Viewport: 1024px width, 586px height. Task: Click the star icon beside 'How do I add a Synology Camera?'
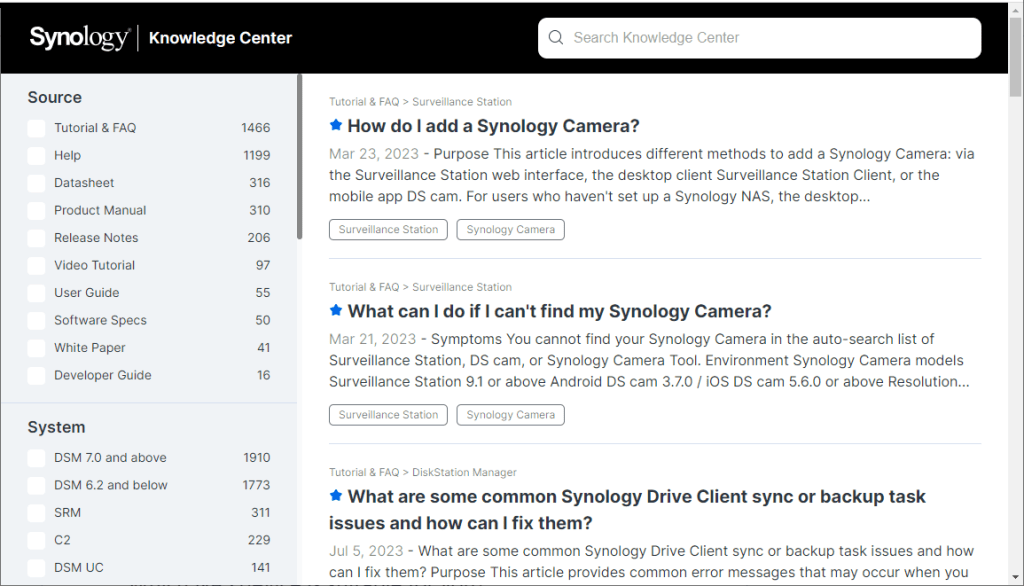336,125
